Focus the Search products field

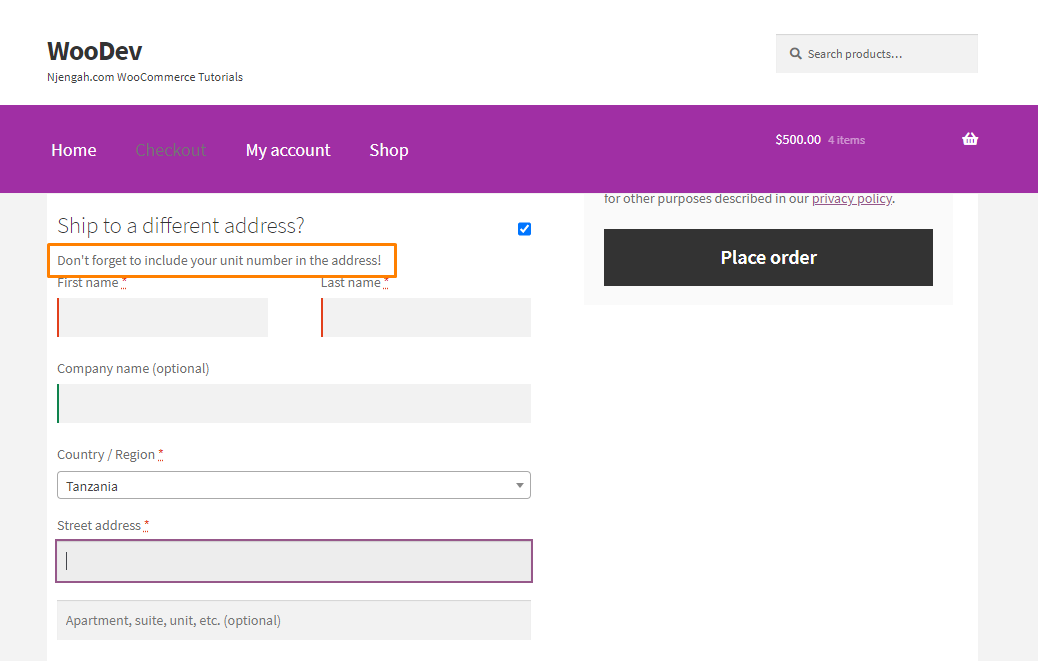point(876,54)
